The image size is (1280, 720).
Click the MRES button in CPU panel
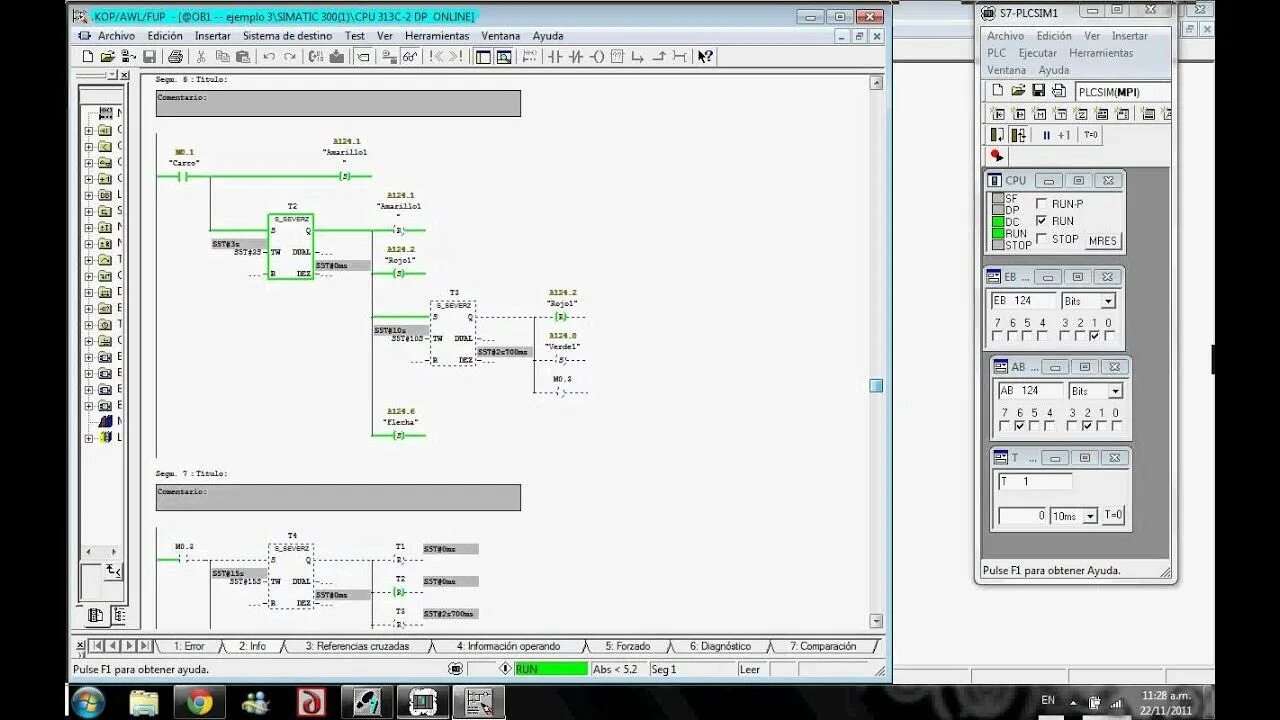tap(1102, 240)
